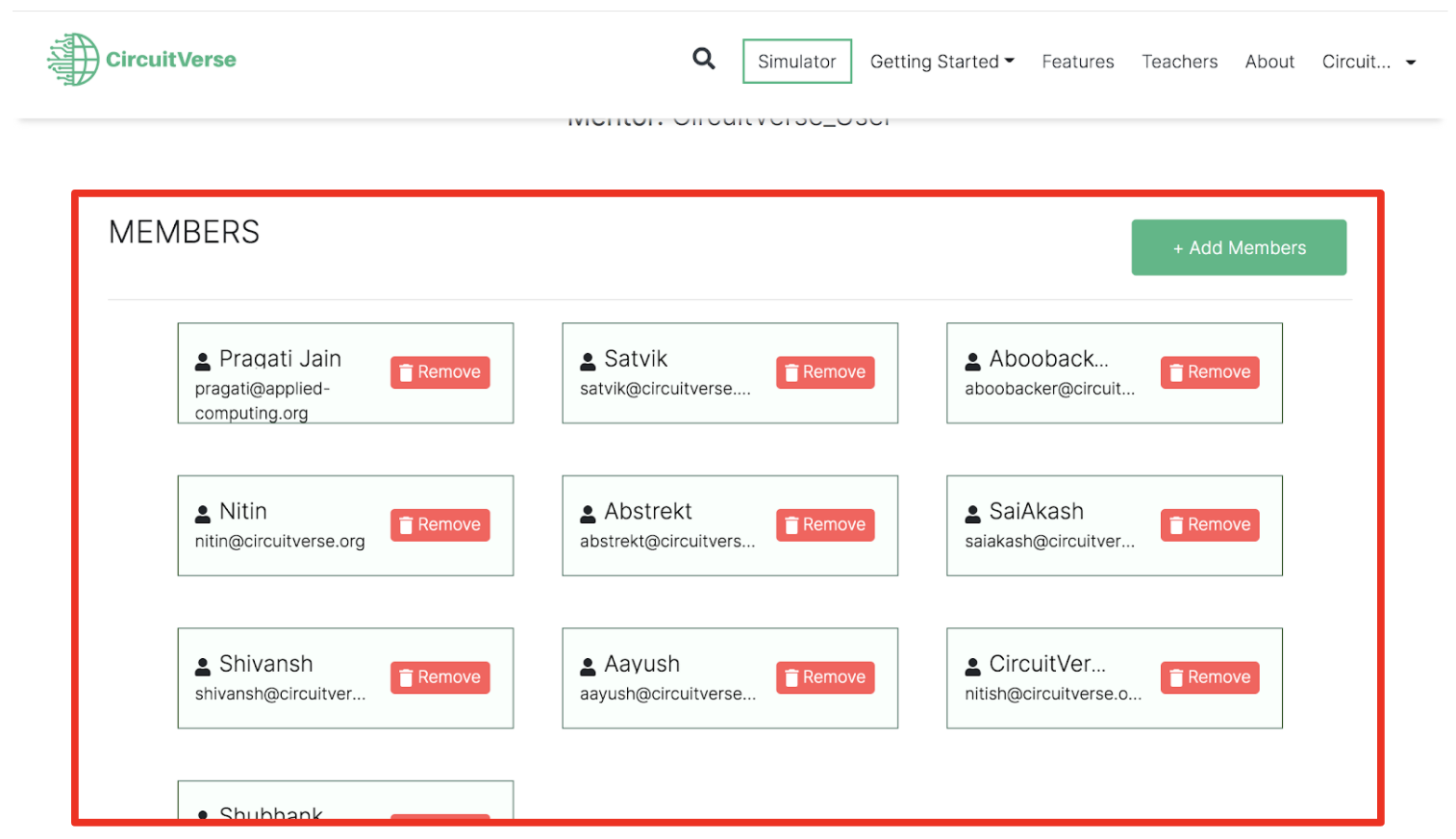The height and width of the screenshot is (839, 1456).
Task: Click the profile icon beside Aayush
Action: tap(588, 667)
